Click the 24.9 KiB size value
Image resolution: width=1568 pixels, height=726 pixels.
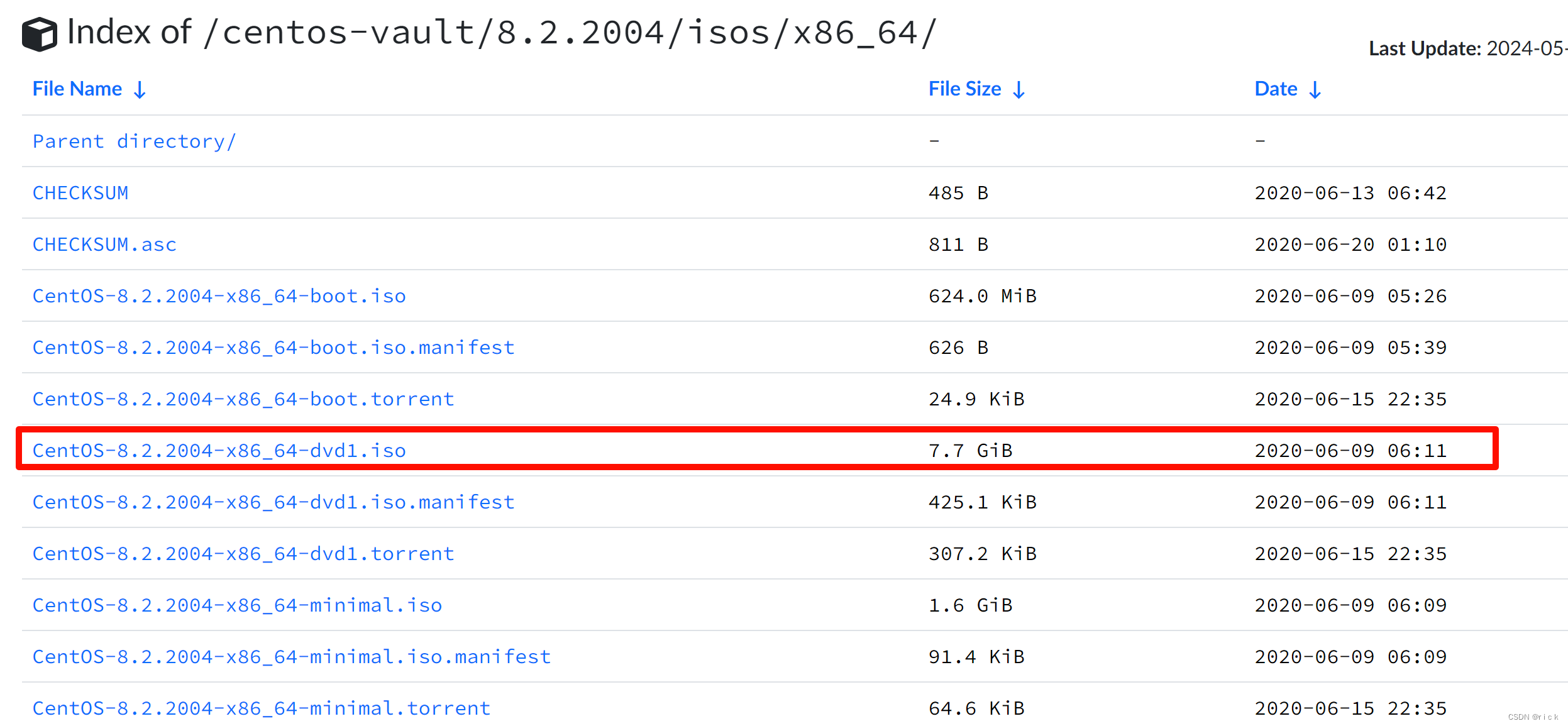click(x=976, y=399)
